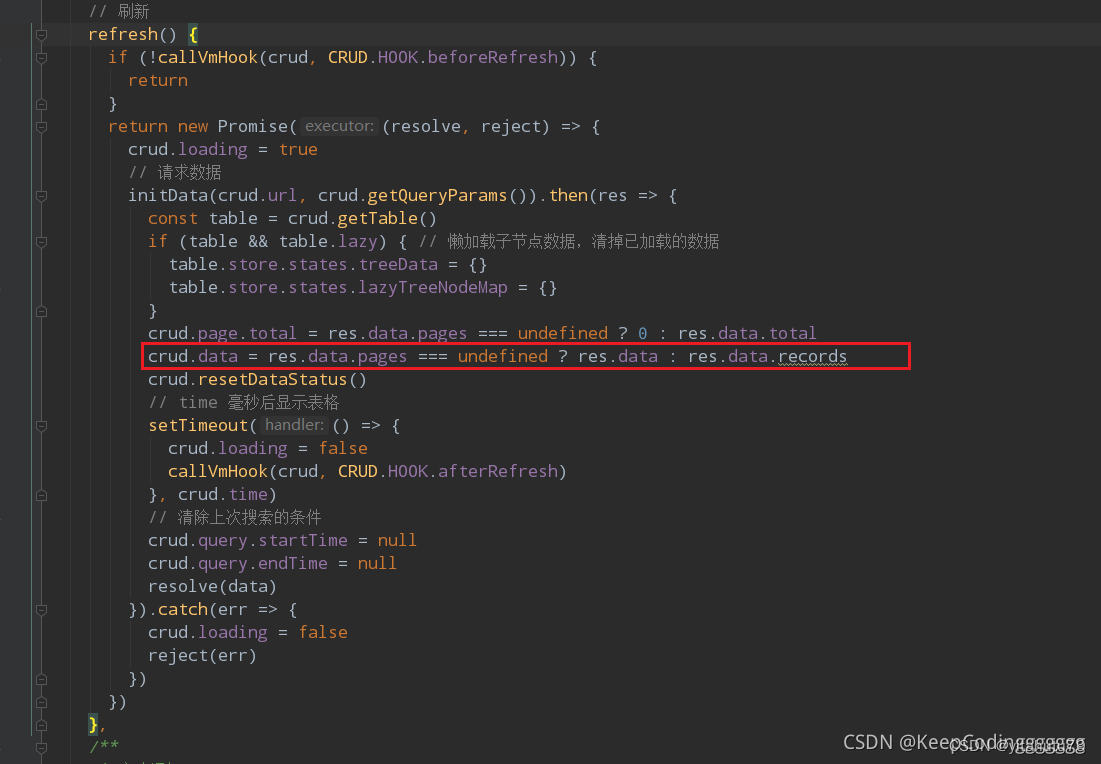Collapse the callVmHook if-block fold marker

41,58
